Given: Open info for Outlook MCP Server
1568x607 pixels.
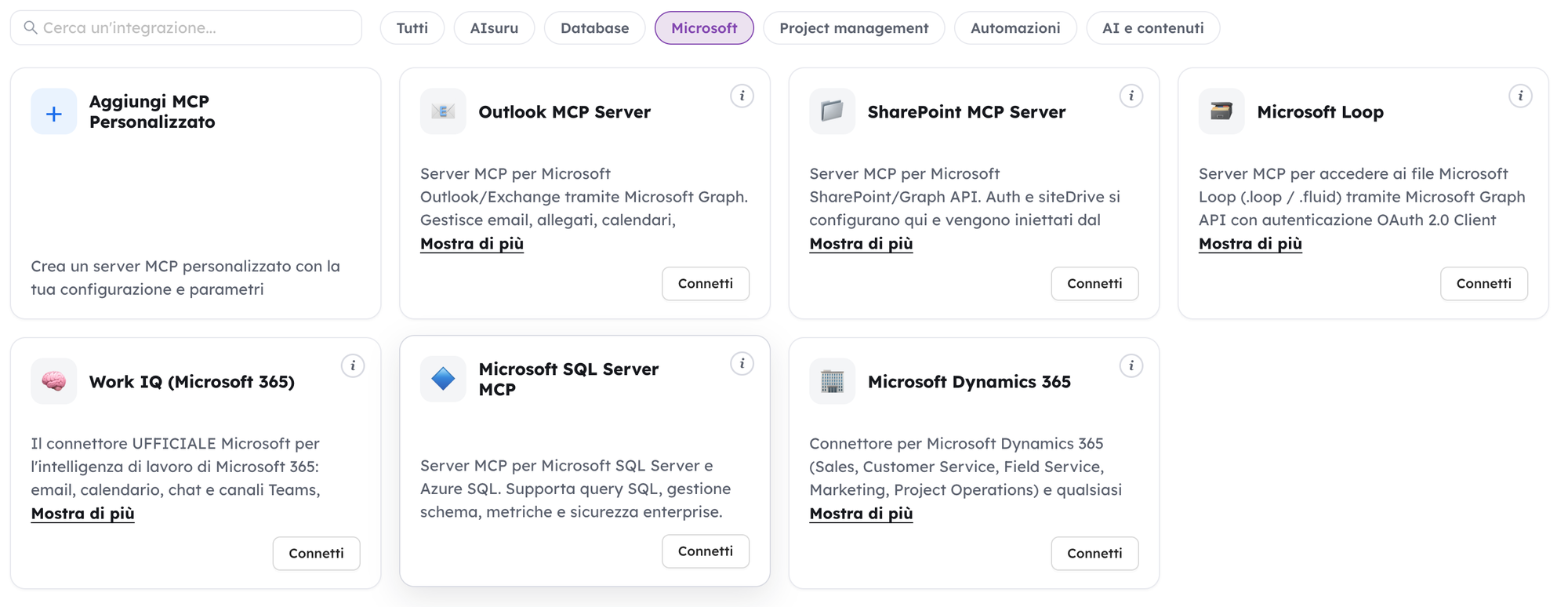Looking at the screenshot, I should (742, 96).
